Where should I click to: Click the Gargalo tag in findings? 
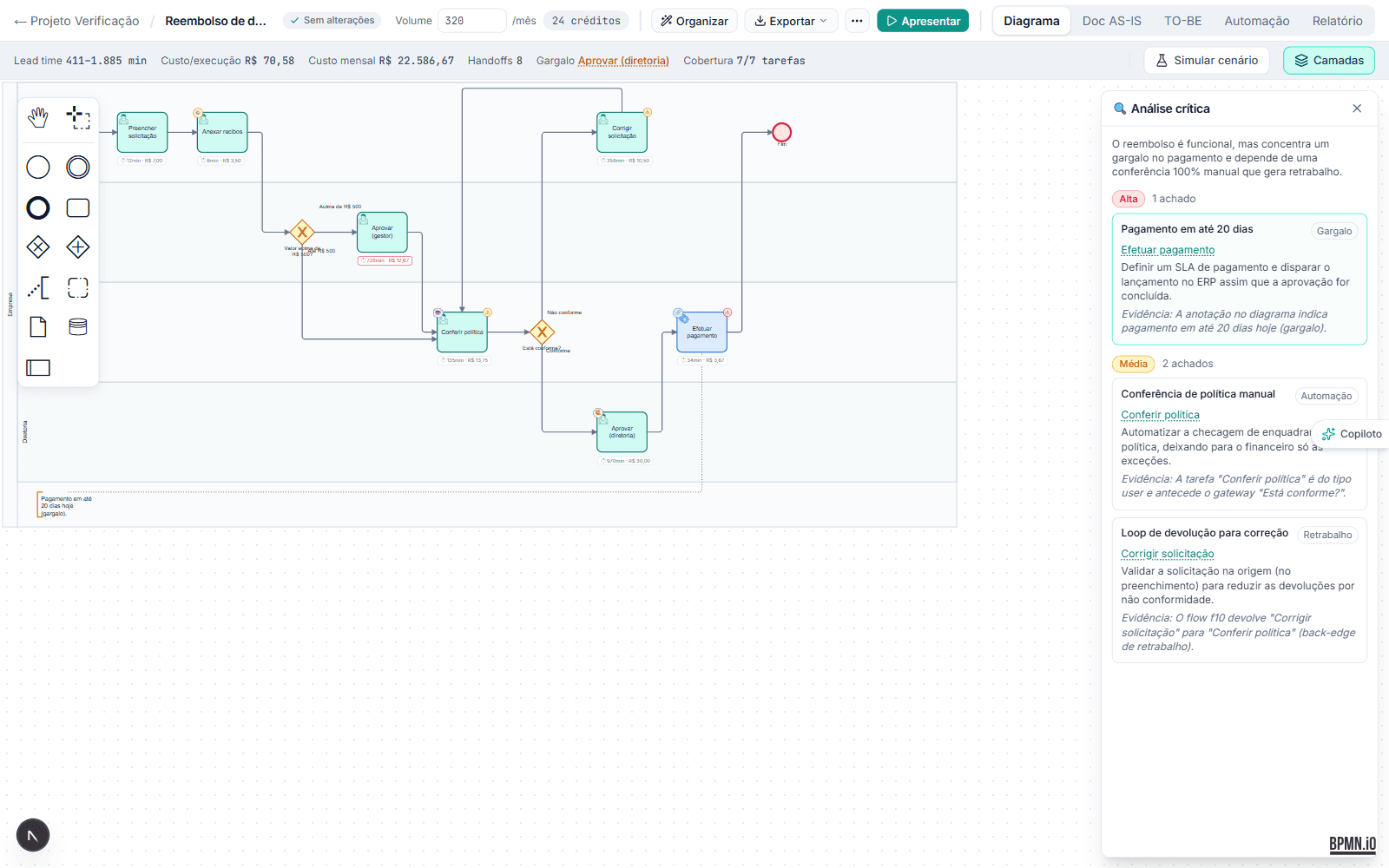(1334, 231)
